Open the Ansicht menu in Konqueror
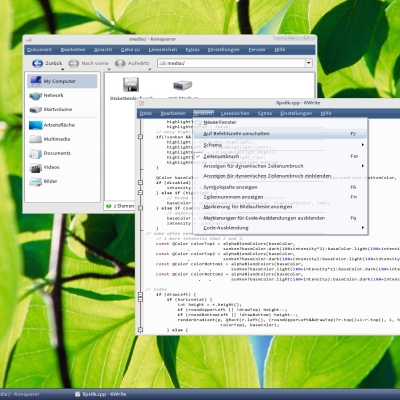The image size is (400, 400). pyautogui.click(x=103, y=50)
